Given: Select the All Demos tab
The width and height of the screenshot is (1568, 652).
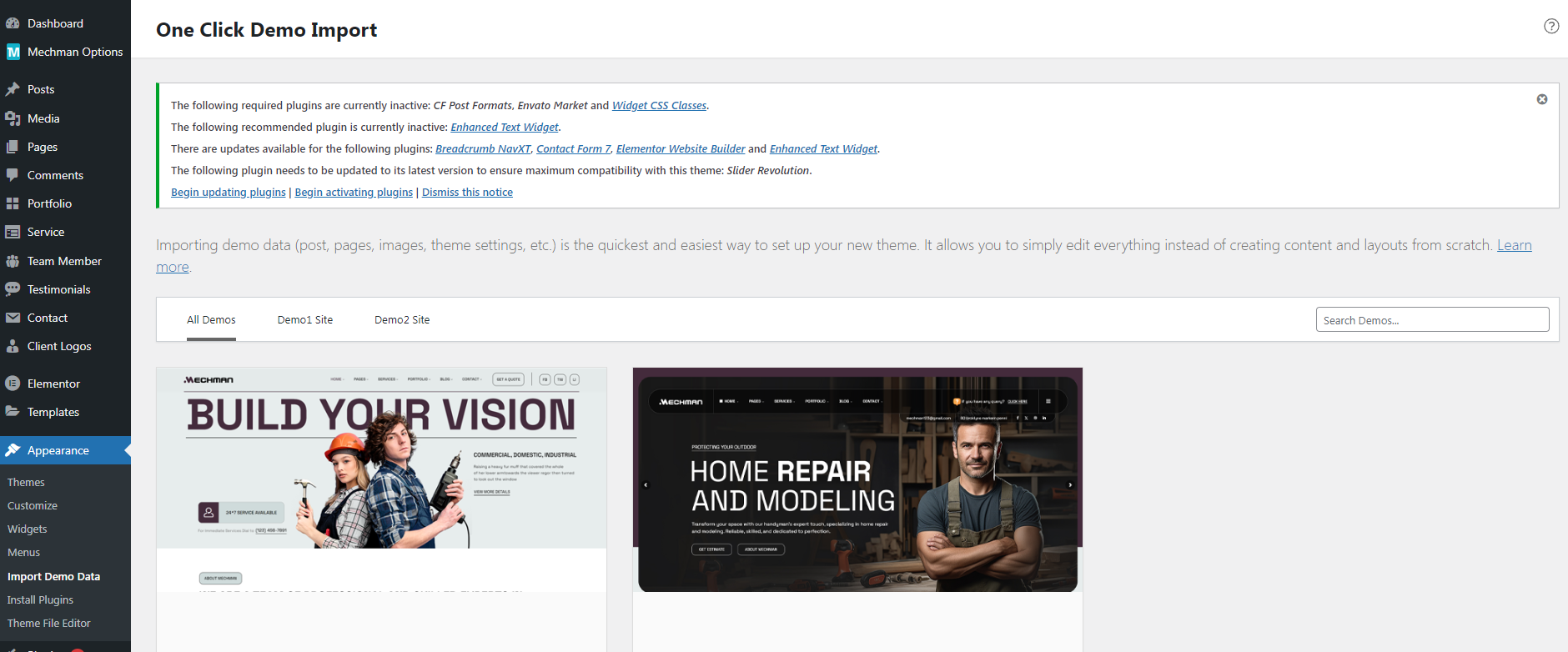Looking at the screenshot, I should (x=211, y=320).
